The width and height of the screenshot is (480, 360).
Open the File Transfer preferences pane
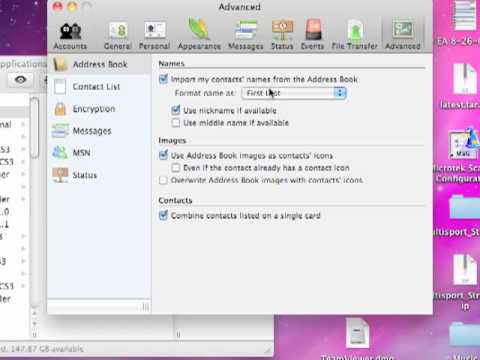point(354,36)
